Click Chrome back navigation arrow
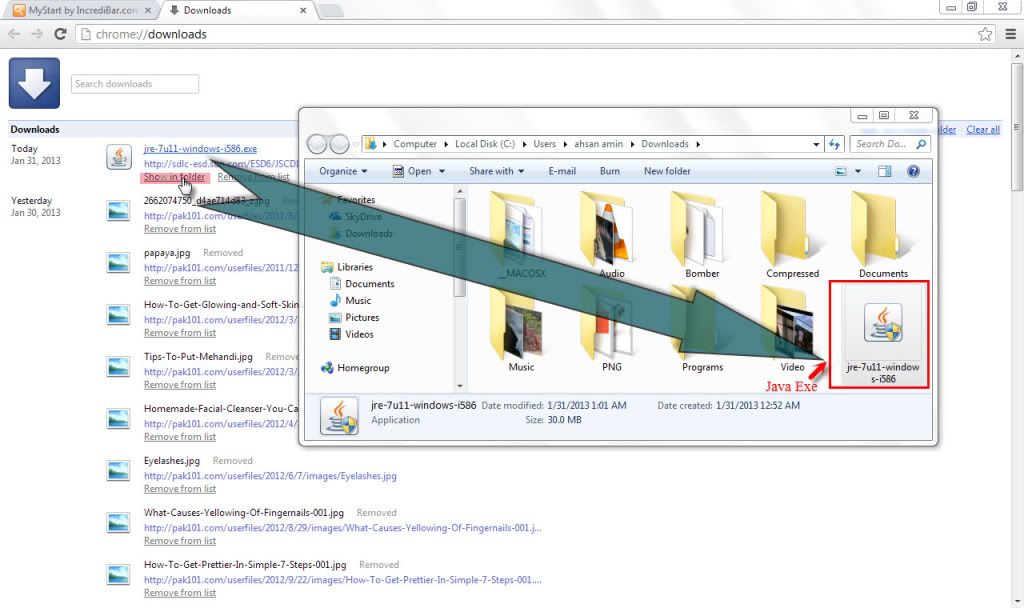Viewport: 1024px width, 608px height. click(x=14, y=34)
